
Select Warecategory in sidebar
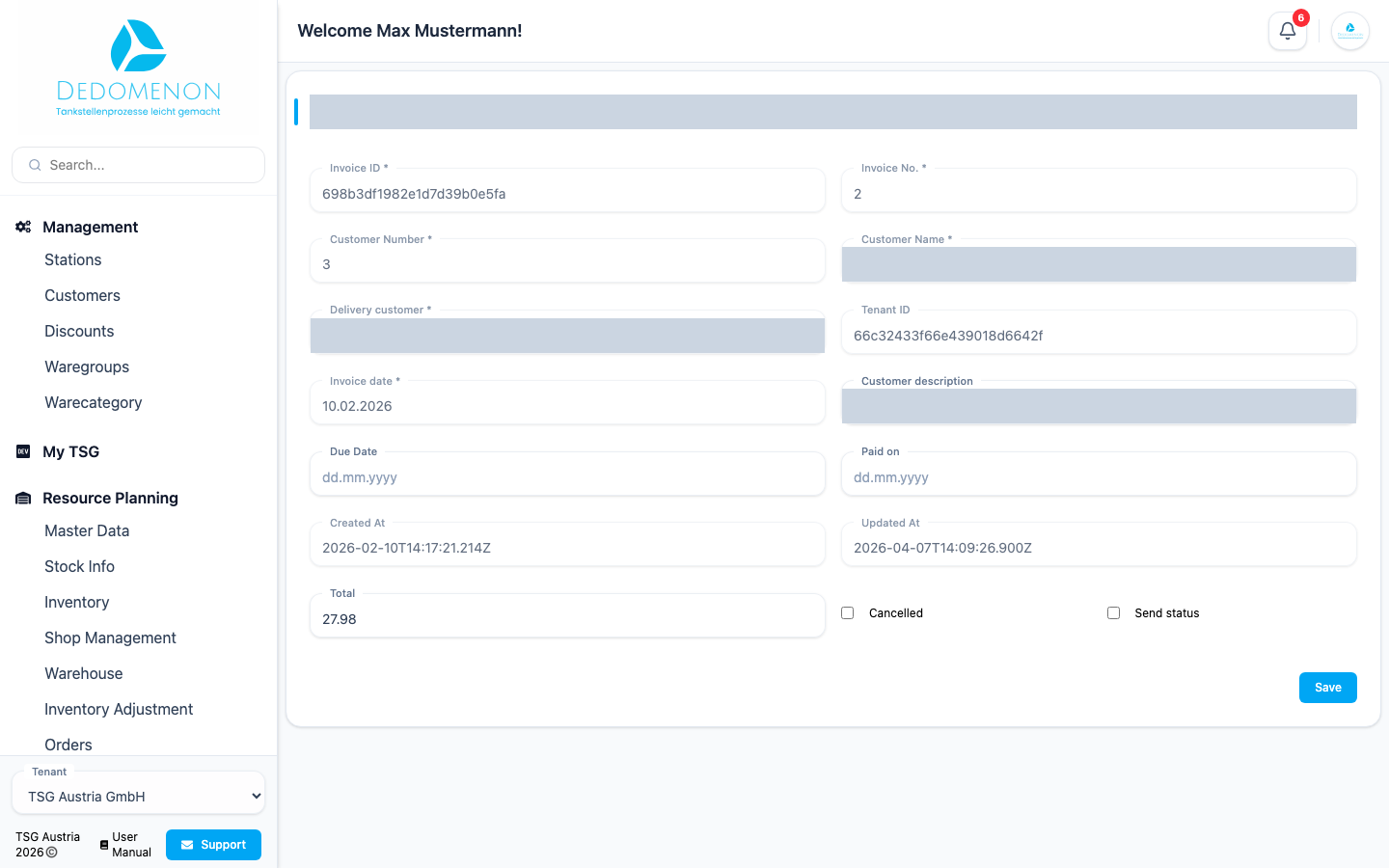[94, 402]
